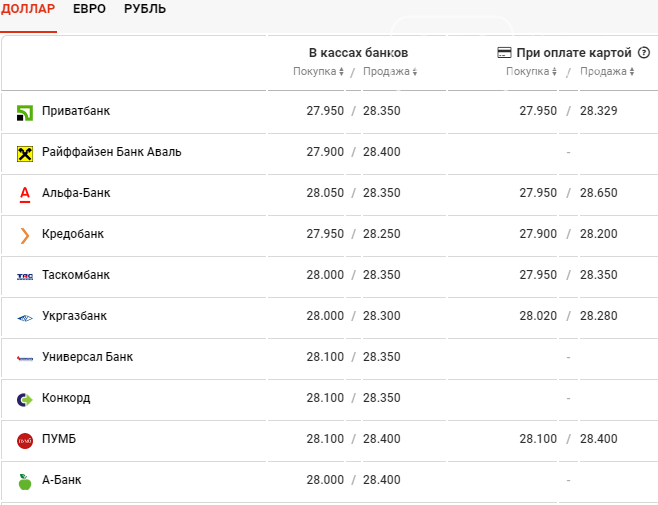Open the Укргазбанк bank name link
This screenshot has height=505, width=658.
[74, 316]
